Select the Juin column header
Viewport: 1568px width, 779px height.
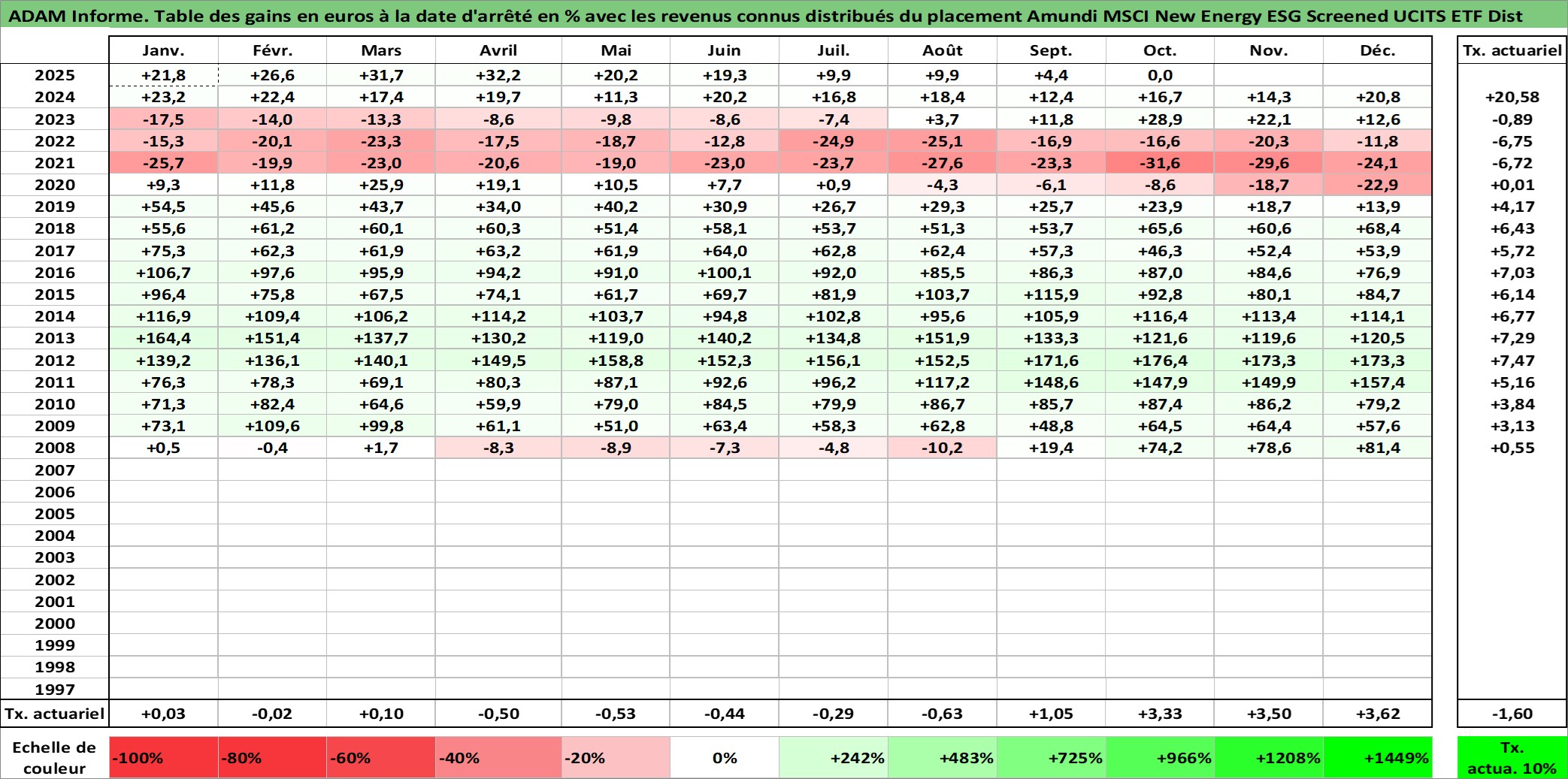point(725,50)
